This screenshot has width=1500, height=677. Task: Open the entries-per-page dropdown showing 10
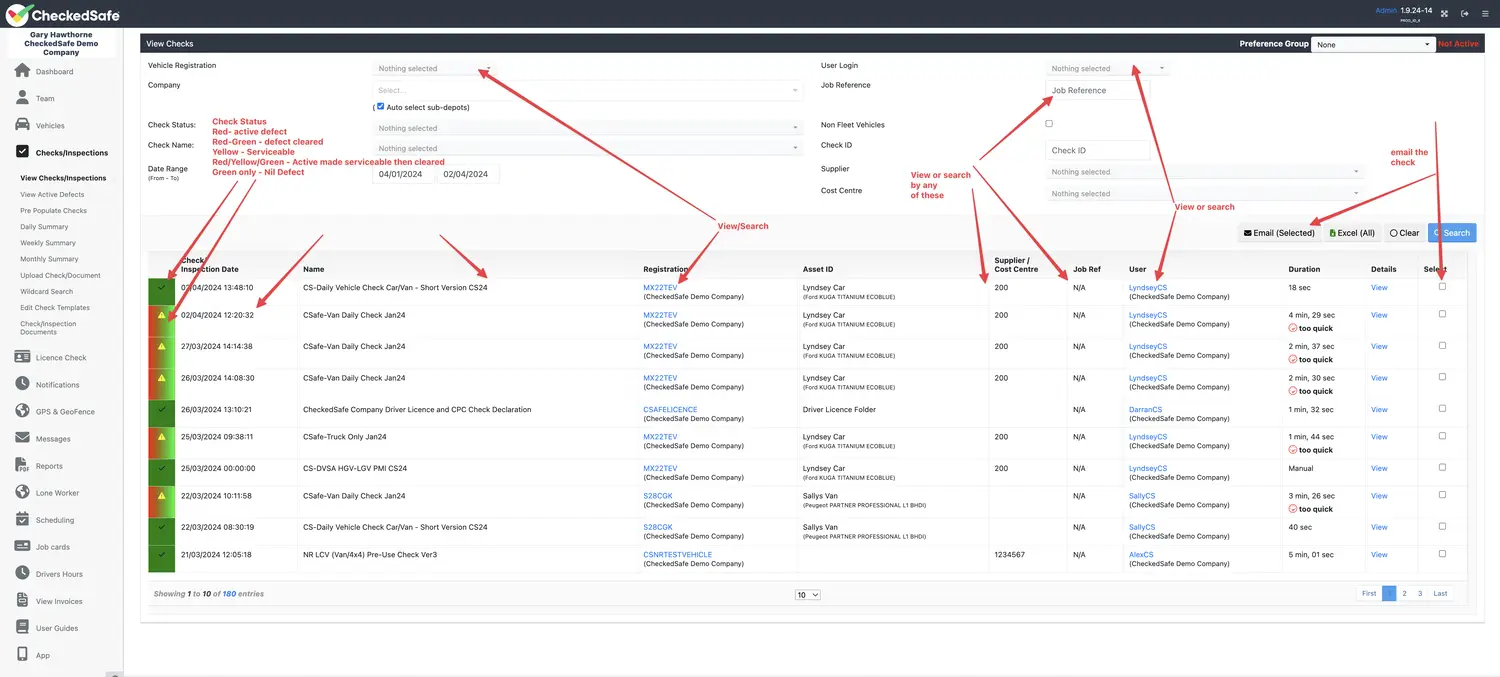click(807, 595)
